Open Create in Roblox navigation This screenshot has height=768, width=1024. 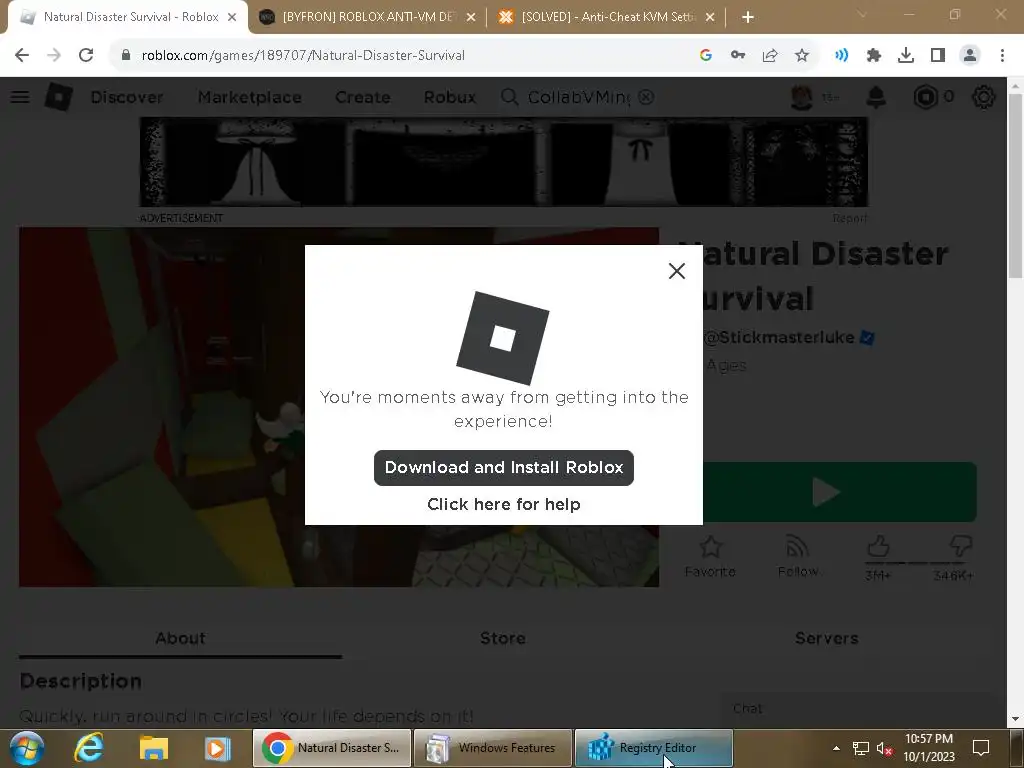[362, 97]
